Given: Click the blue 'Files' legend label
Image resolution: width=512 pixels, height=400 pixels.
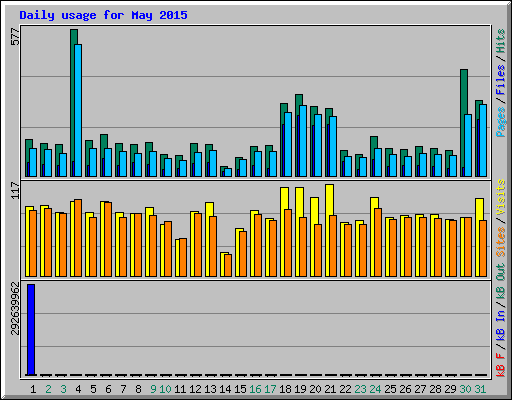Looking at the screenshot, I should click(x=501, y=80).
